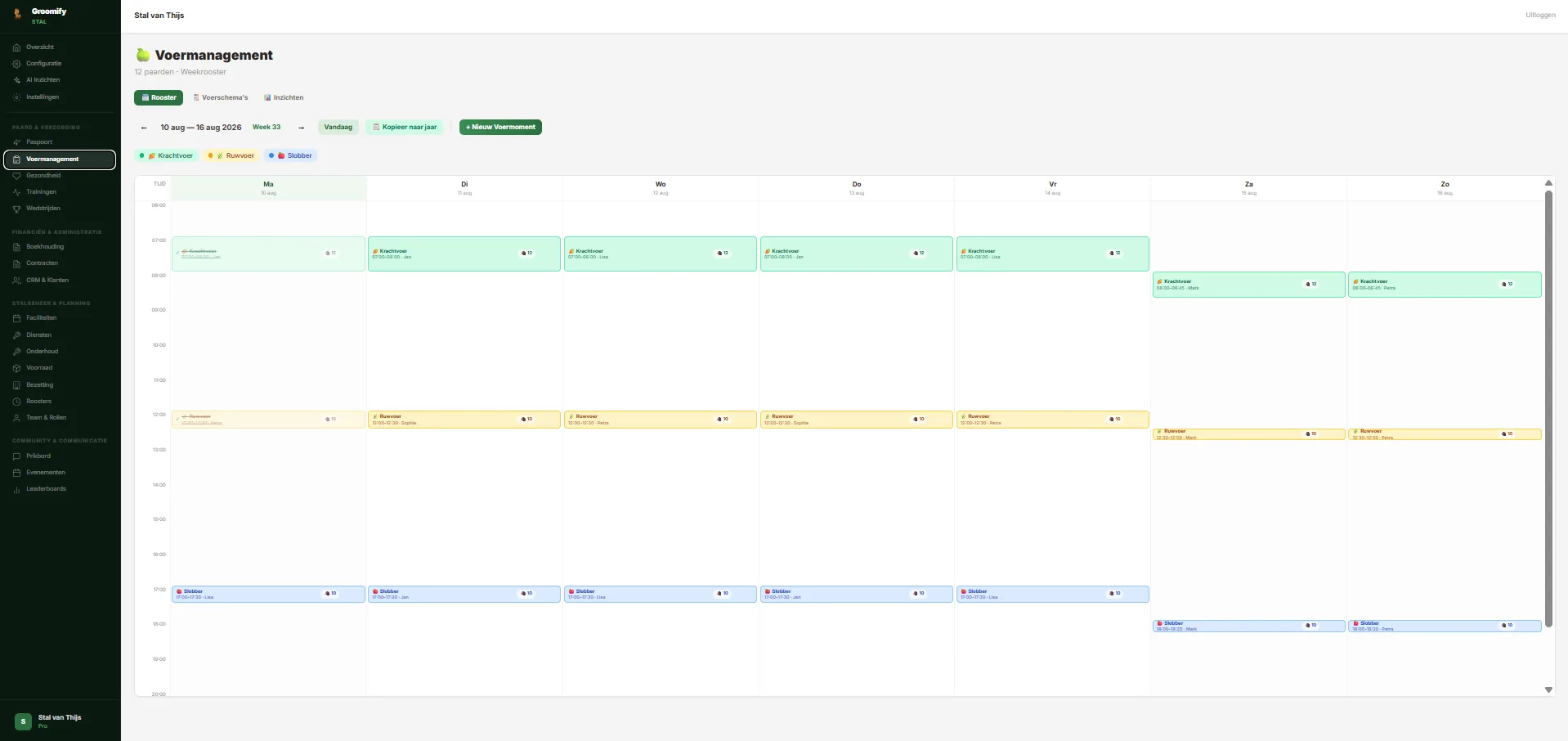Open Voorraad in the sidebar
1568x741 pixels.
[60, 368]
